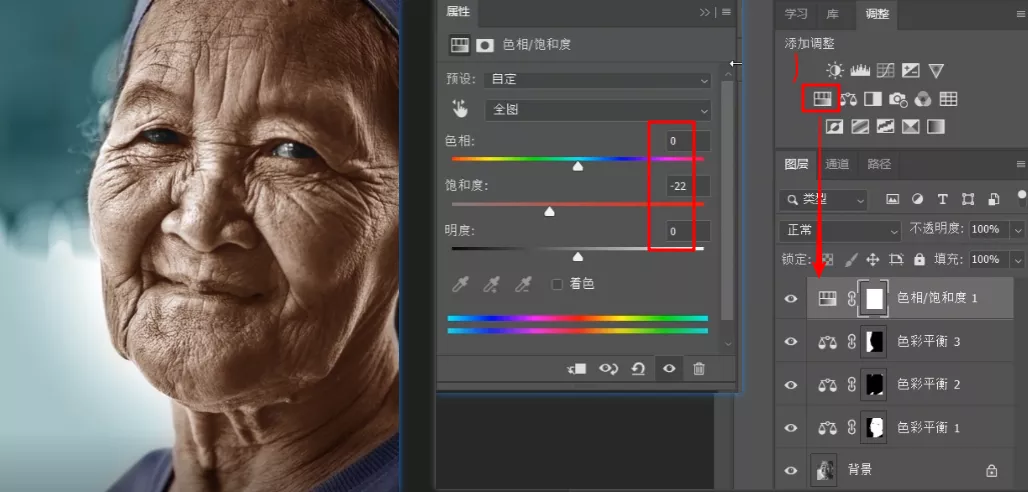
Task: Clip adjustment to layer below
Action: coord(577,369)
